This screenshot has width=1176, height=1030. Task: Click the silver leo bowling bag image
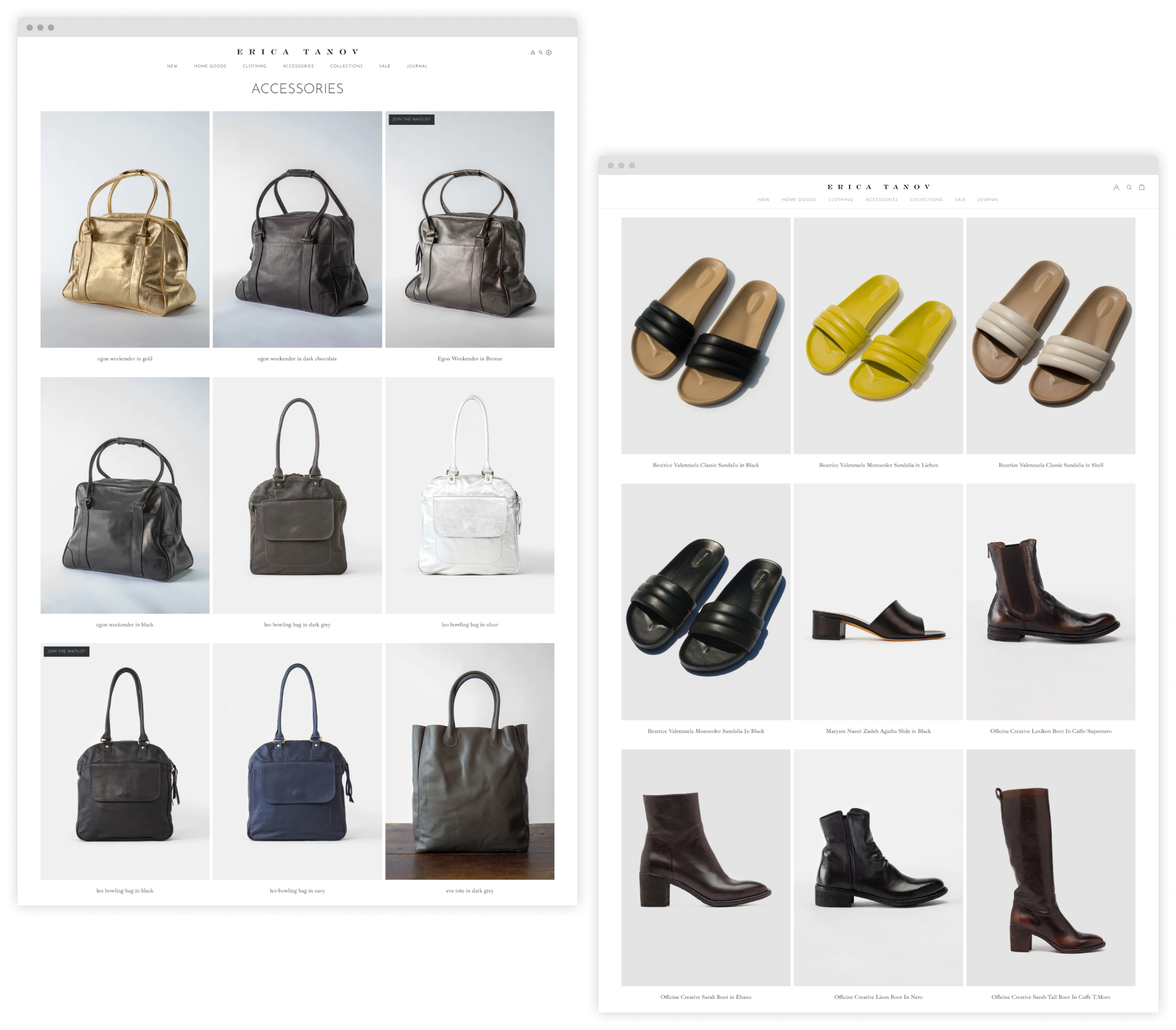(469, 495)
